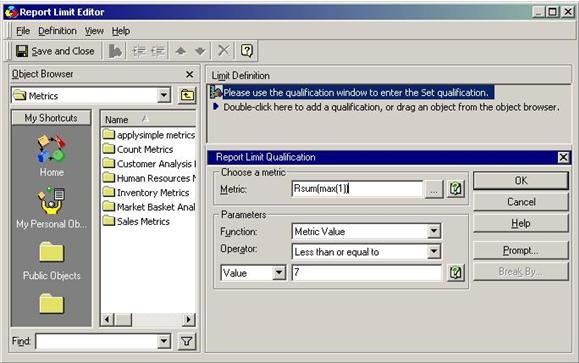
Task: Select Inventory Metrics folder
Action: (x=146, y=192)
